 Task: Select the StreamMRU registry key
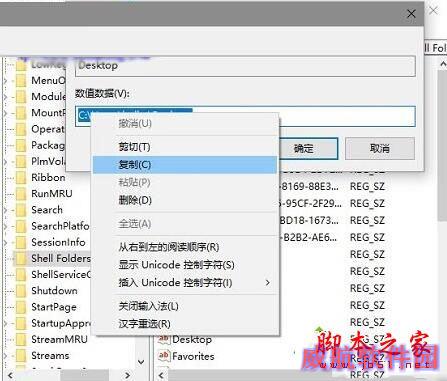click(x=59, y=339)
